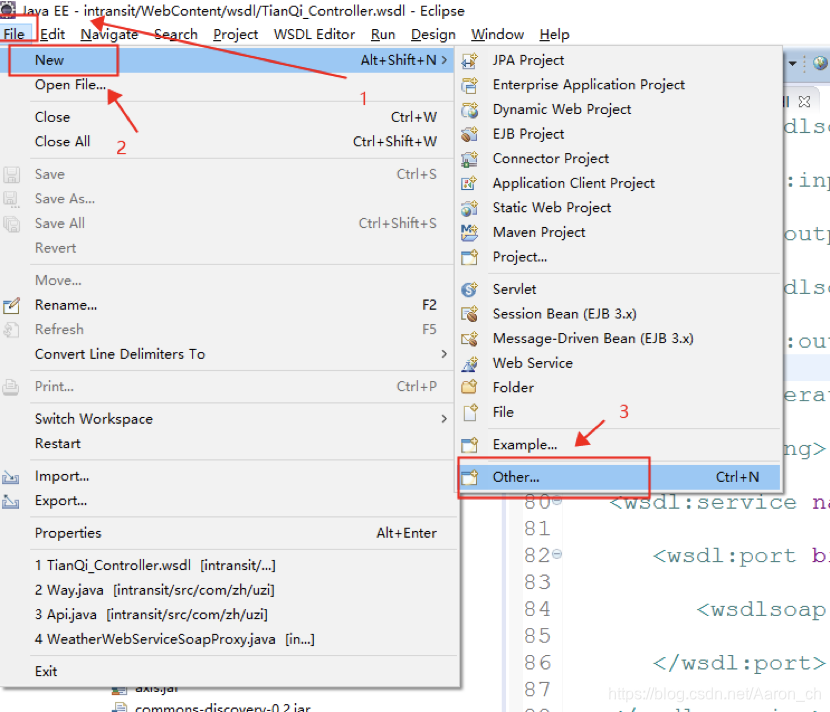Open the Help menu

pyautogui.click(x=554, y=34)
